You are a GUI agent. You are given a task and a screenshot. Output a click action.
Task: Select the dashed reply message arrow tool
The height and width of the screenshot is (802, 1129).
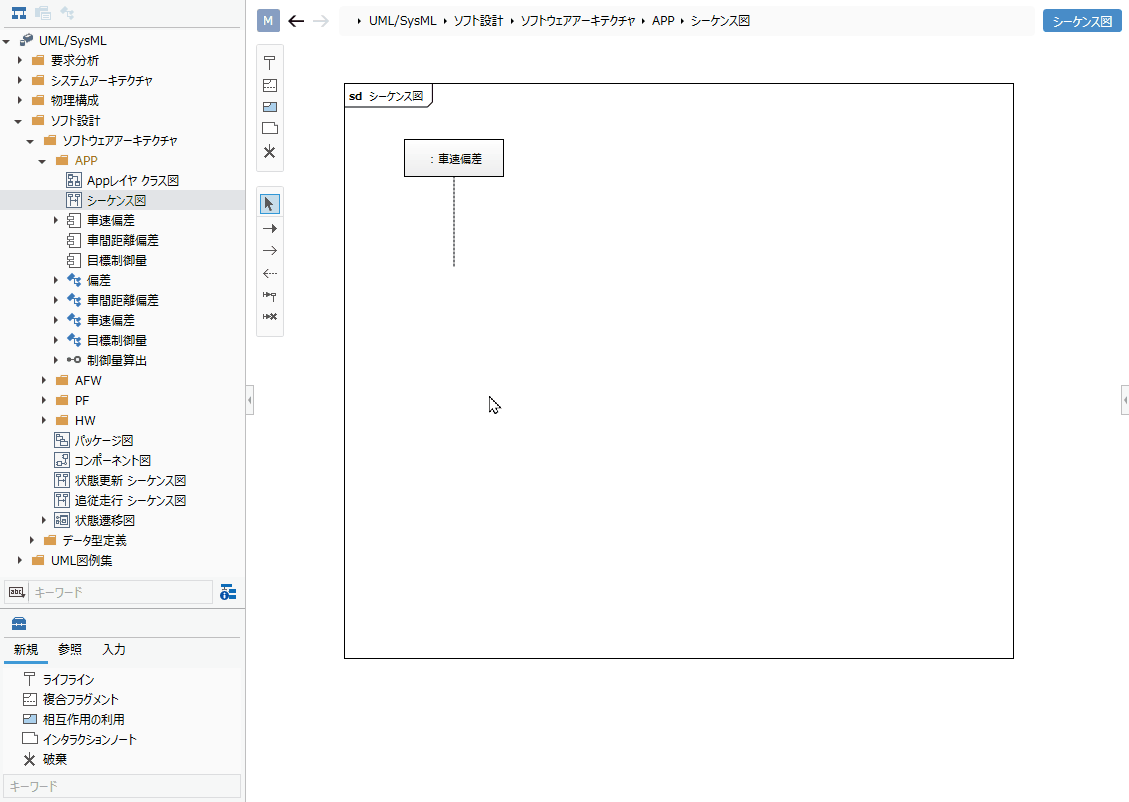click(x=270, y=274)
